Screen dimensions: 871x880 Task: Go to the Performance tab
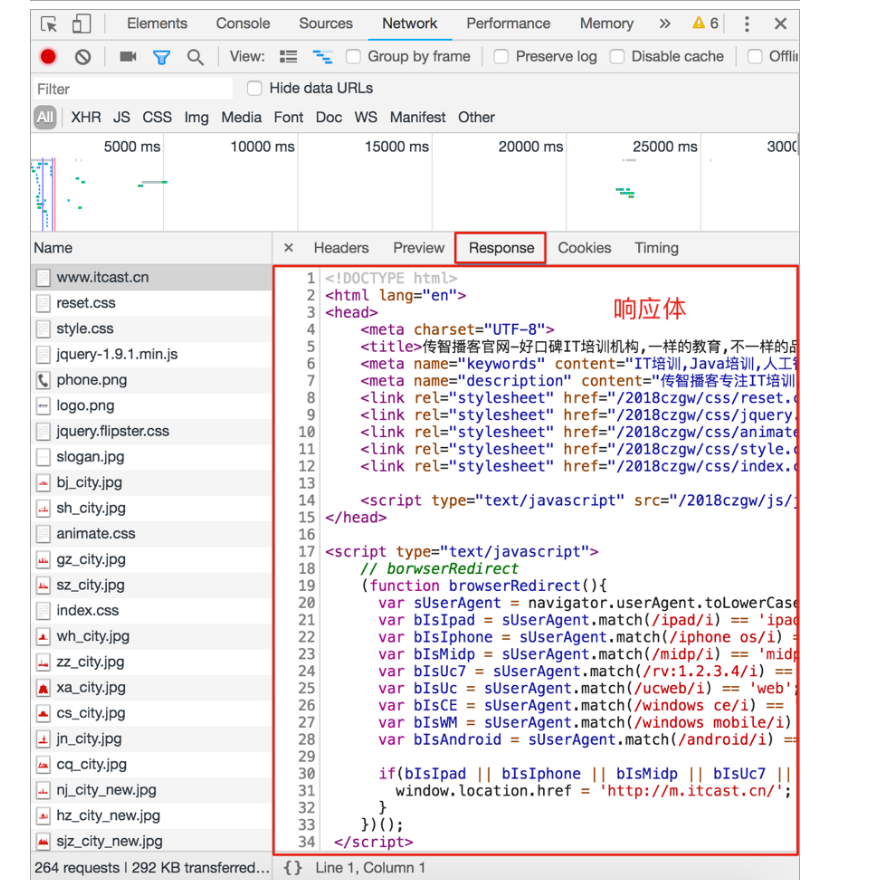point(508,24)
